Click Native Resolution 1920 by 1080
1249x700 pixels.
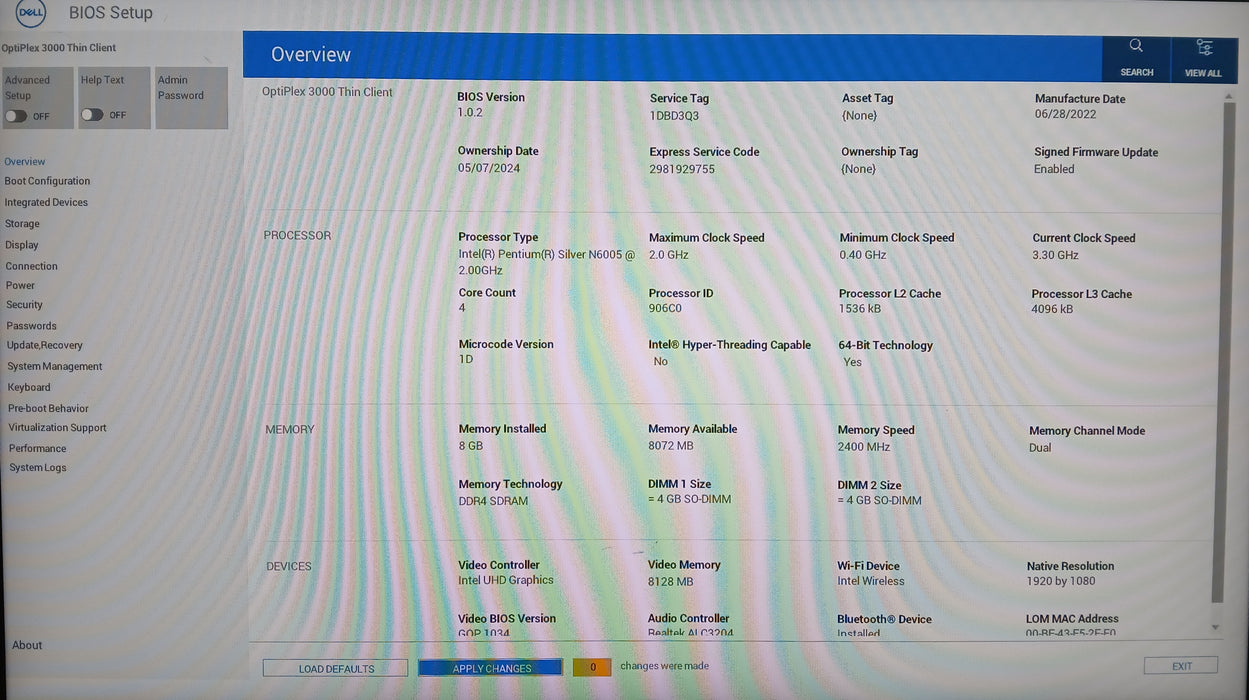point(1061,581)
